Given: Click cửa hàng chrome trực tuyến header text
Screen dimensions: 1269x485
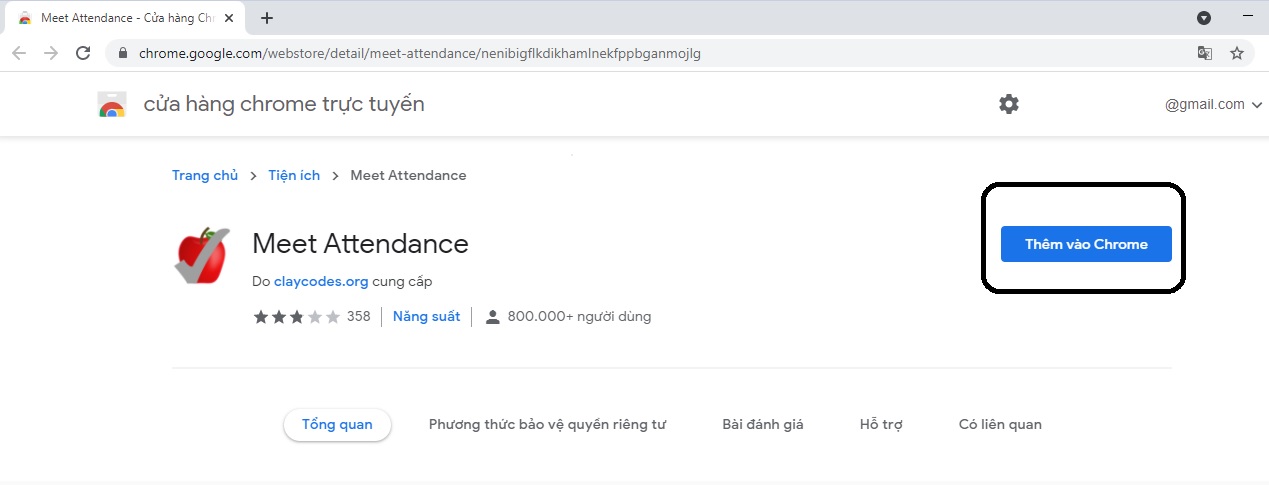Looking at the screenshot, I should coord(284,104).
